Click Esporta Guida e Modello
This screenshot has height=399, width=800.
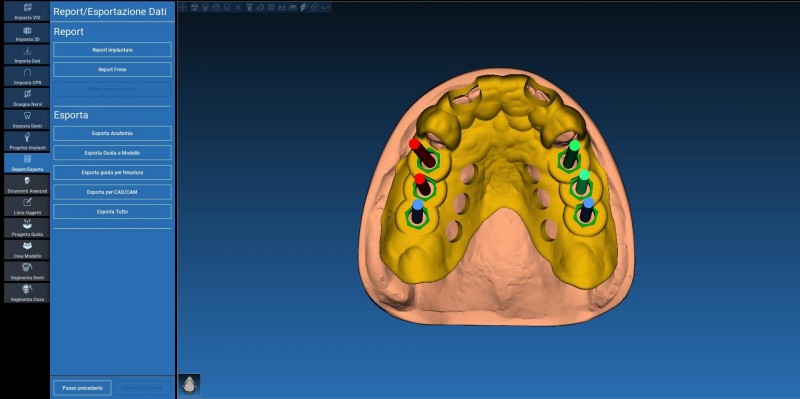pos(112,153)
